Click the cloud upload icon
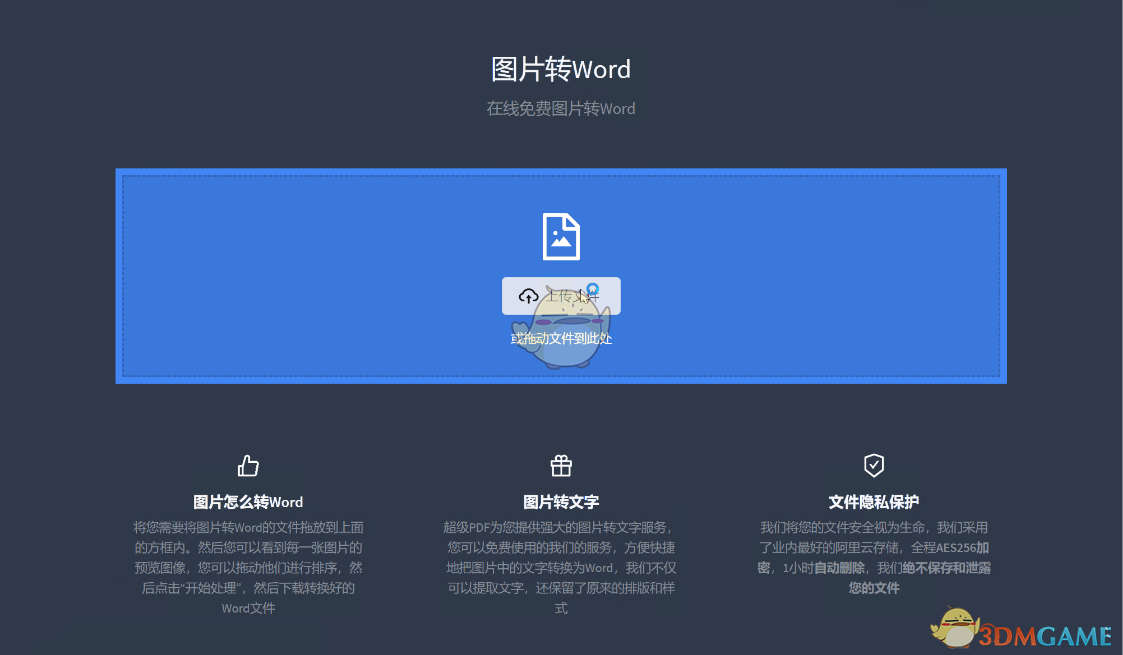 coord(528,295)
